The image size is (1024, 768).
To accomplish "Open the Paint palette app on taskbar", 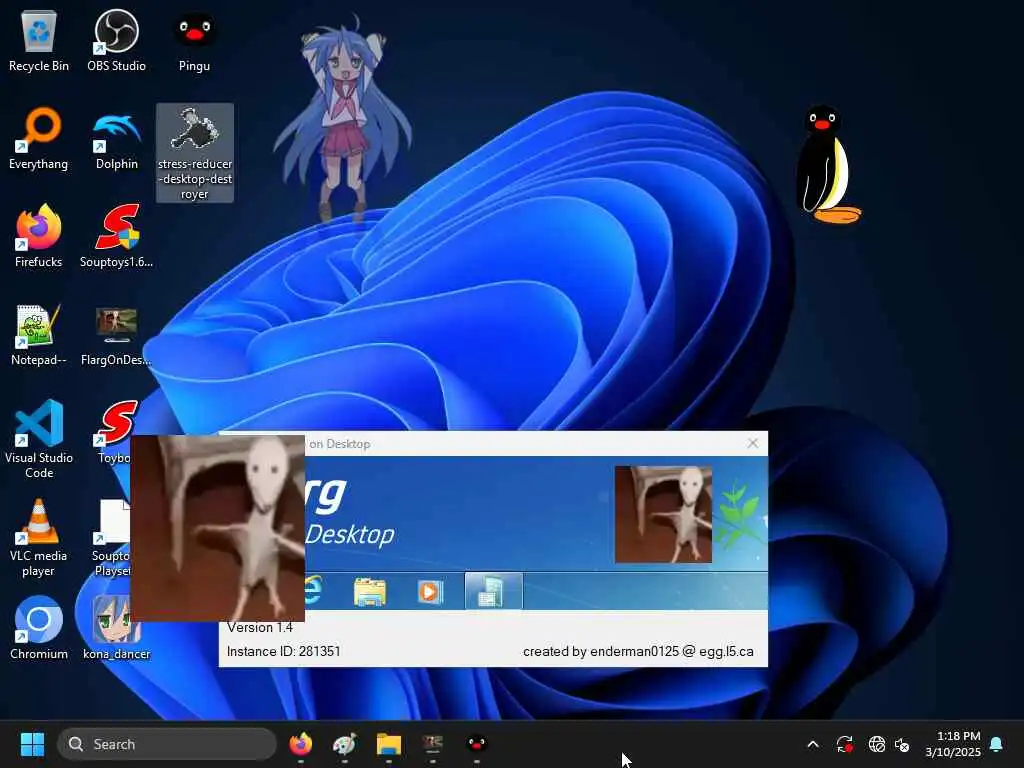I will point(345,744).
